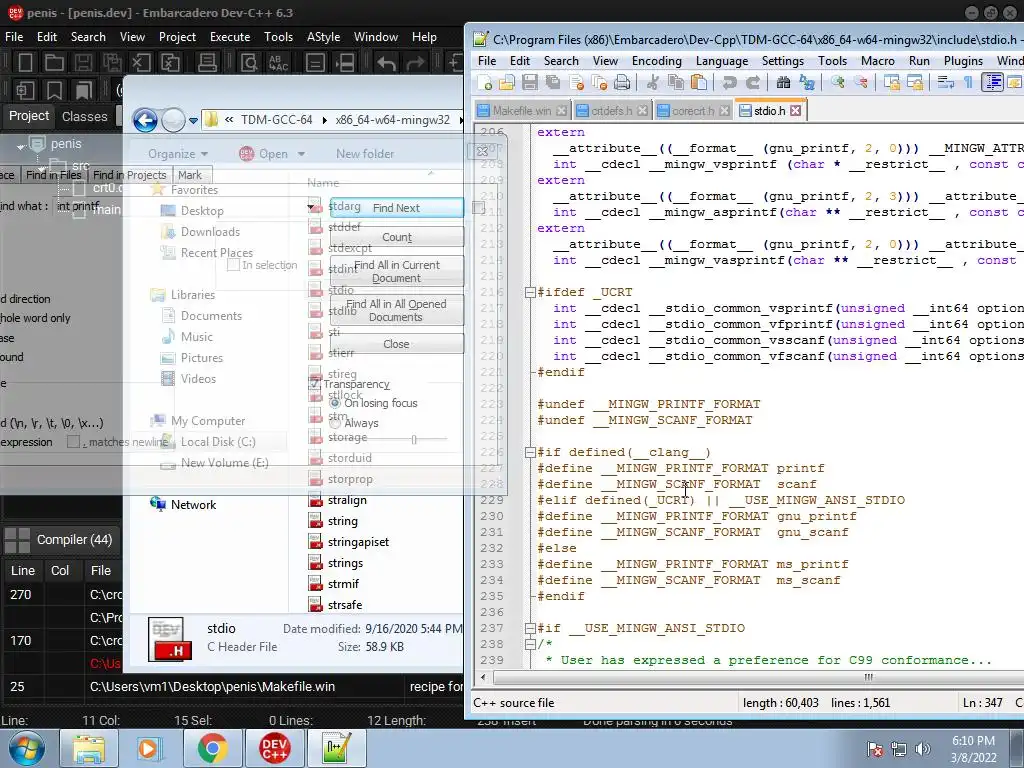Click binoculars Find icon in Notepad++
Viewport: 1024px width, 768px height.
click(783, 82)
